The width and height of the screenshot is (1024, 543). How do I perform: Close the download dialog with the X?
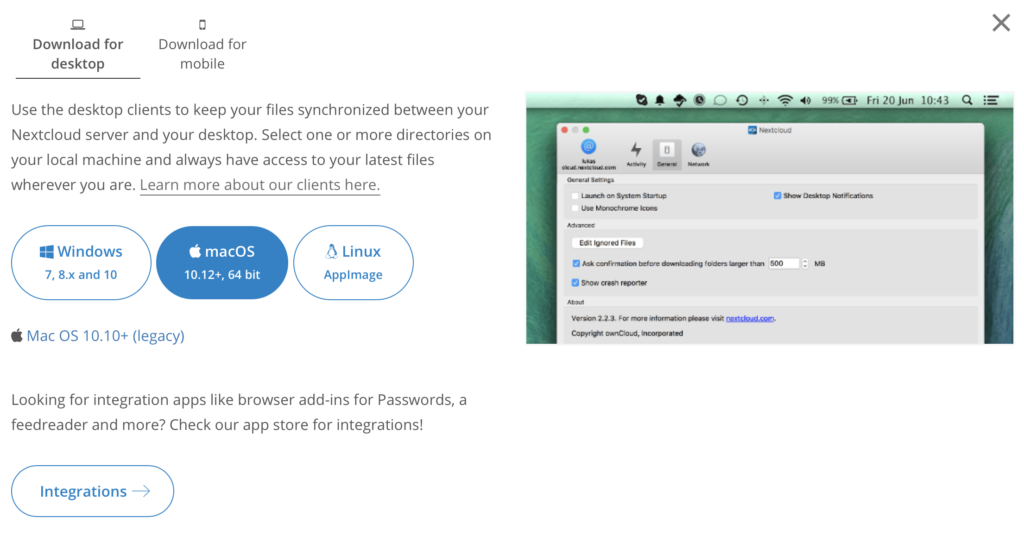pyautogui.click(x=1000, y=23)
